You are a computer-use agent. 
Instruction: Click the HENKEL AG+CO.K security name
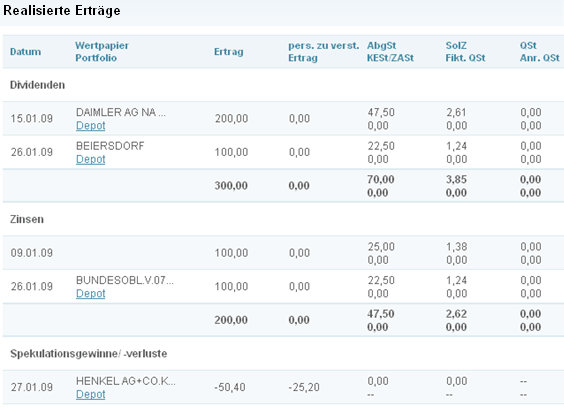(126, 381)
